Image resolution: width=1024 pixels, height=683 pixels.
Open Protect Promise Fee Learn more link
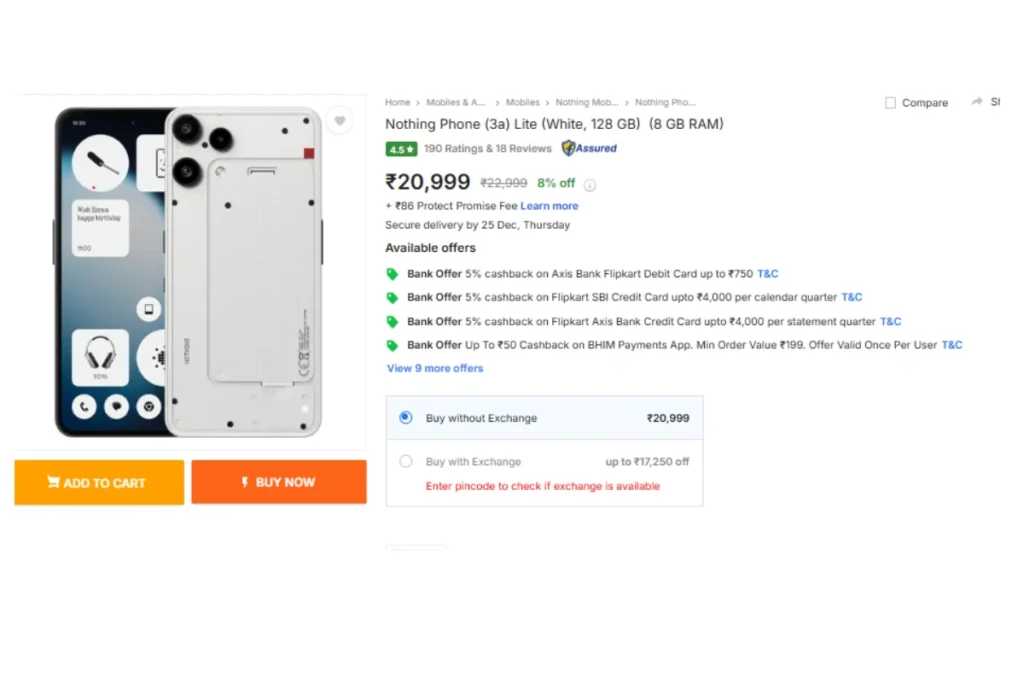pyautogui.click(x=549, y=206)
